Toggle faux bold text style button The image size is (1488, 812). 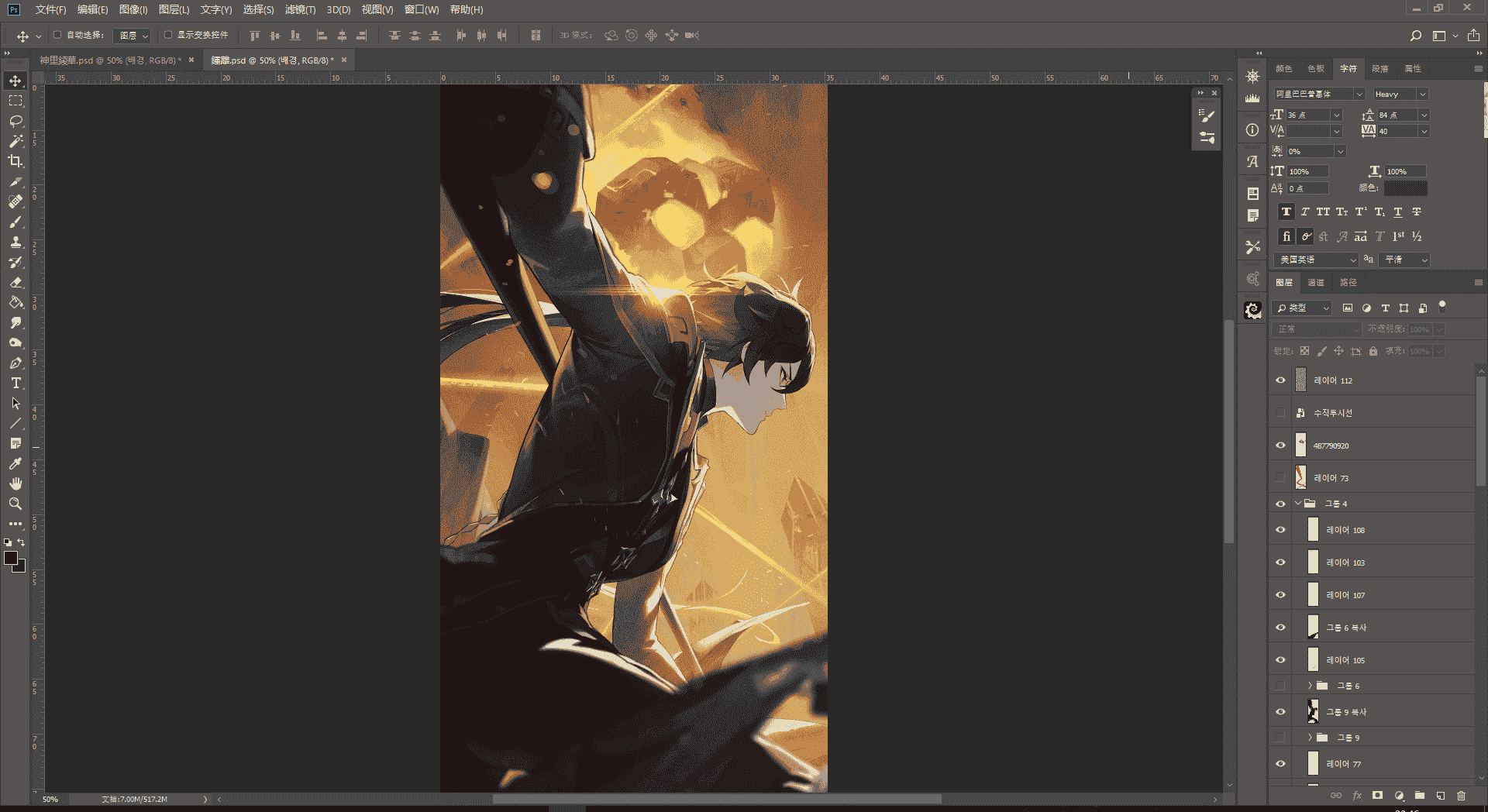[1286, 212]
